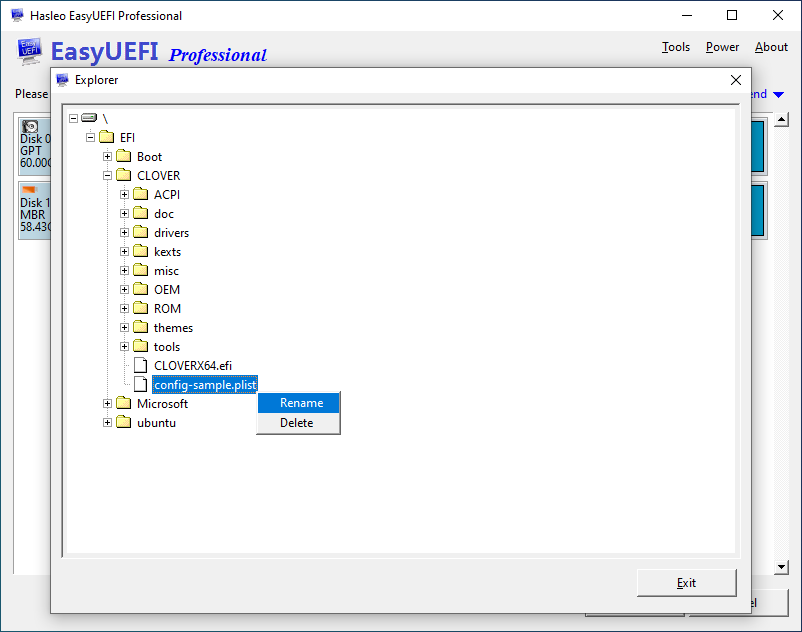Click the CLOVERX64.efi file icon
Screen dimensions: 802x632
(x=140, y=365)
